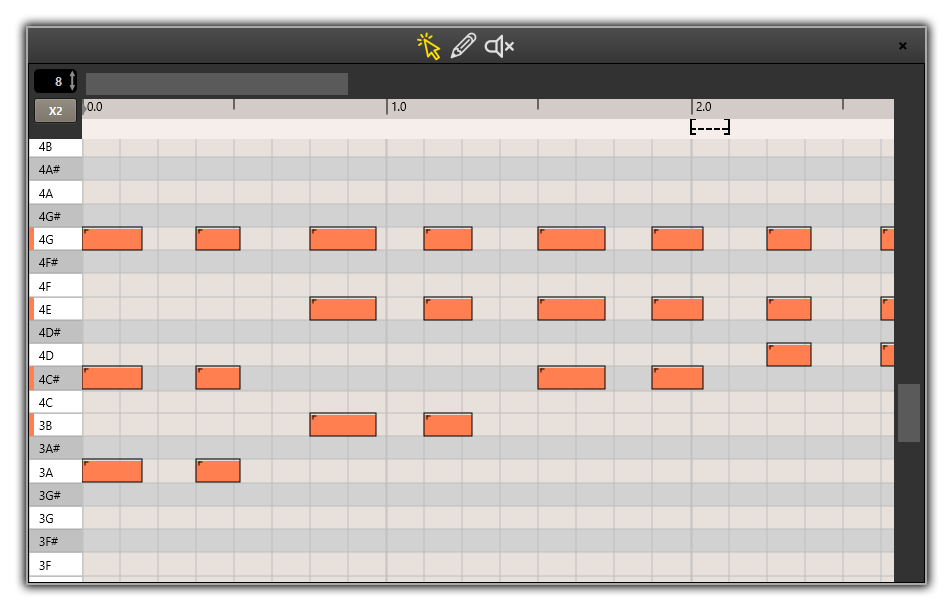Click the 4D piano key
The width and height of the screenshot is (947, 609).
[56, 355]
